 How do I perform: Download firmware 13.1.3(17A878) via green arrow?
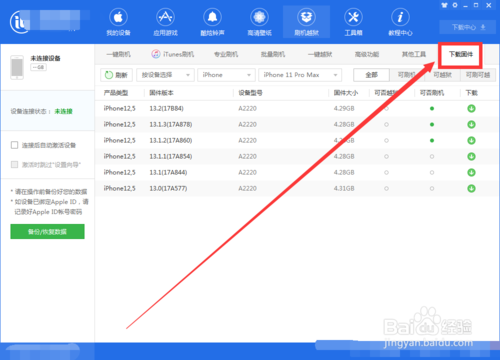pyautogui.click(x=471, y=125)
